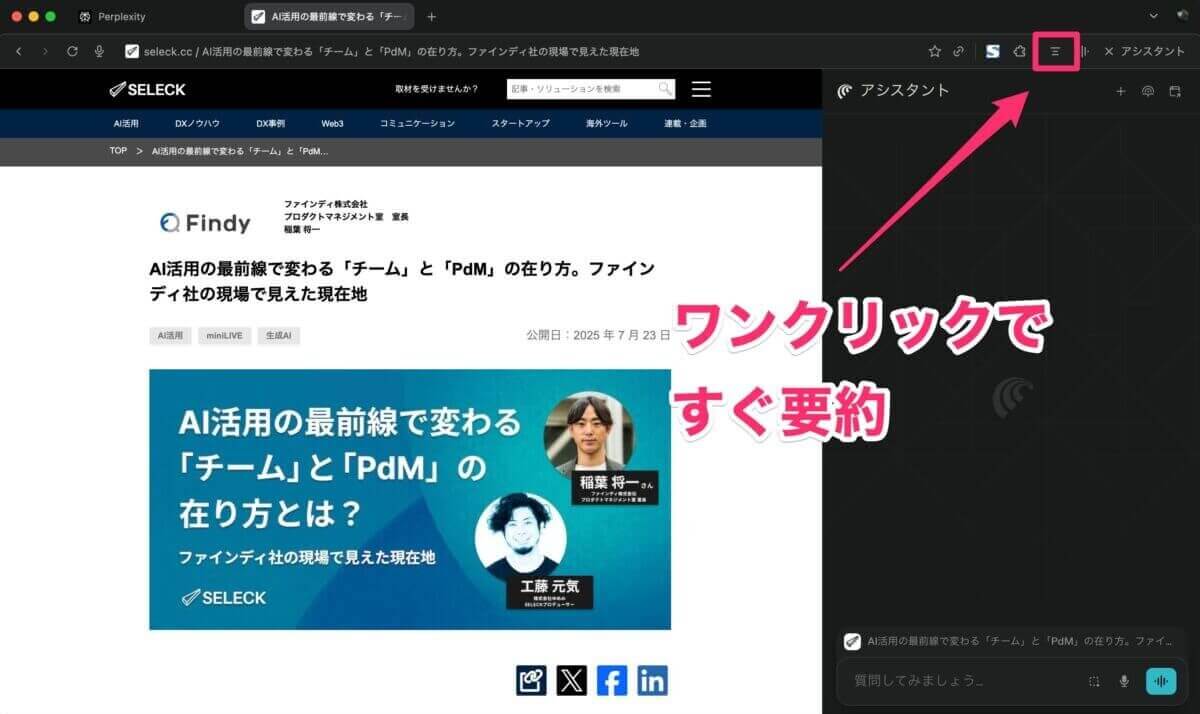1200x714 pixels.
Task: Click the attached page chip above the question box
Action: click(x=1011, y=641)
